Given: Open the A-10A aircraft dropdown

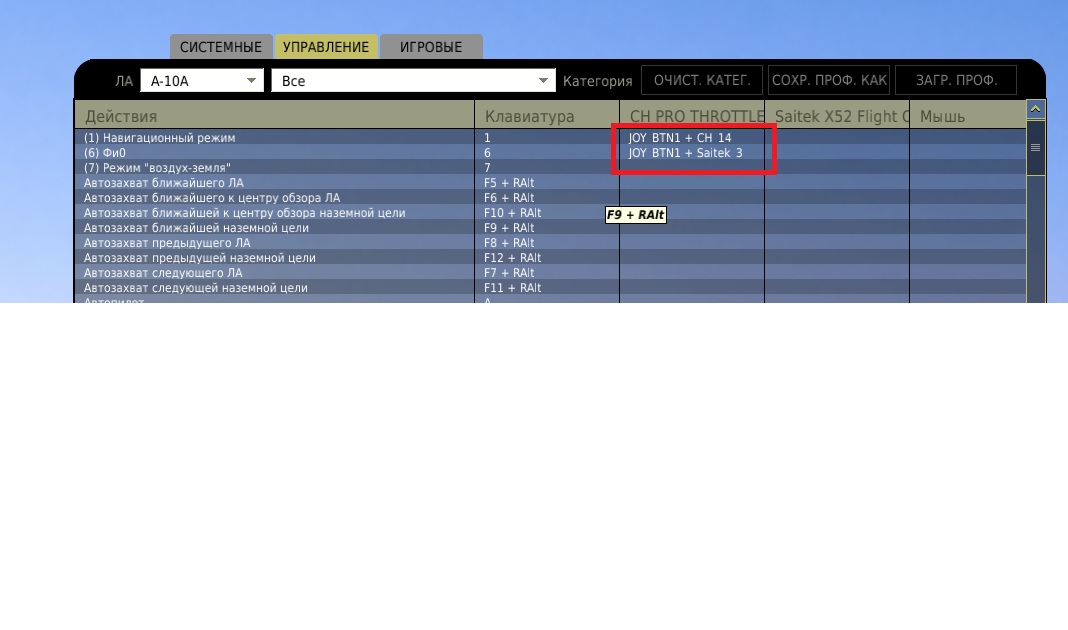Looking at the screenshot, I should coord(202,80).
